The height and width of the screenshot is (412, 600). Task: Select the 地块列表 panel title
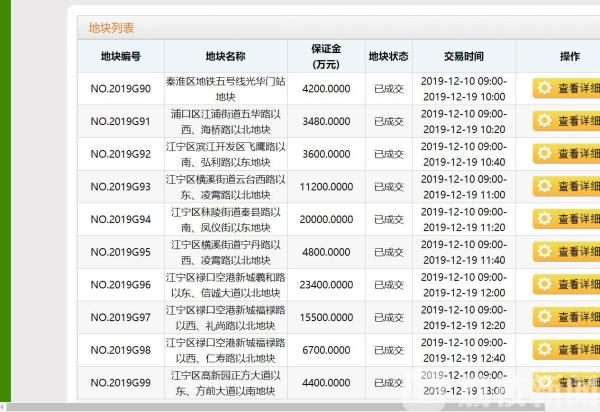tap(111, 28)
